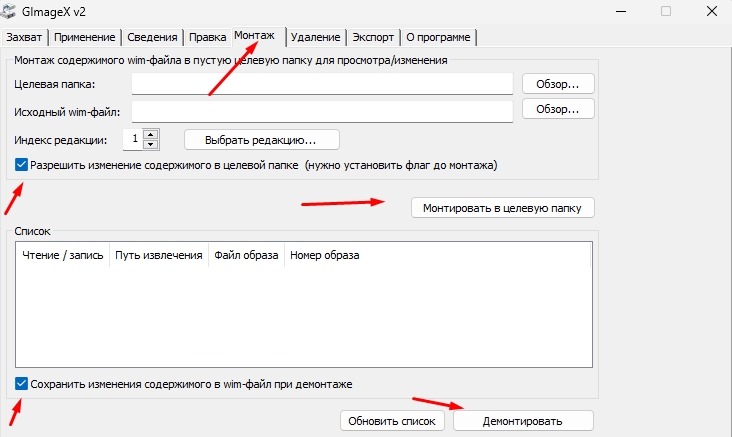Open the Сведения tab

coord(152,37)
